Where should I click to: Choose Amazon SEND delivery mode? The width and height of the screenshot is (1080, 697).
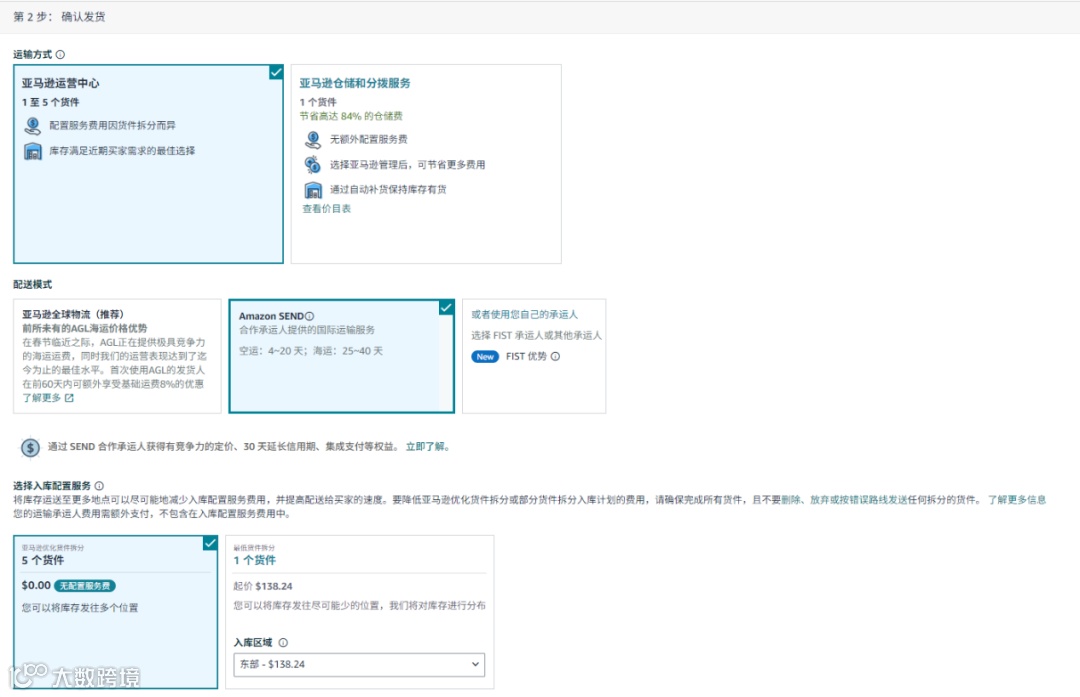(342, 356)
